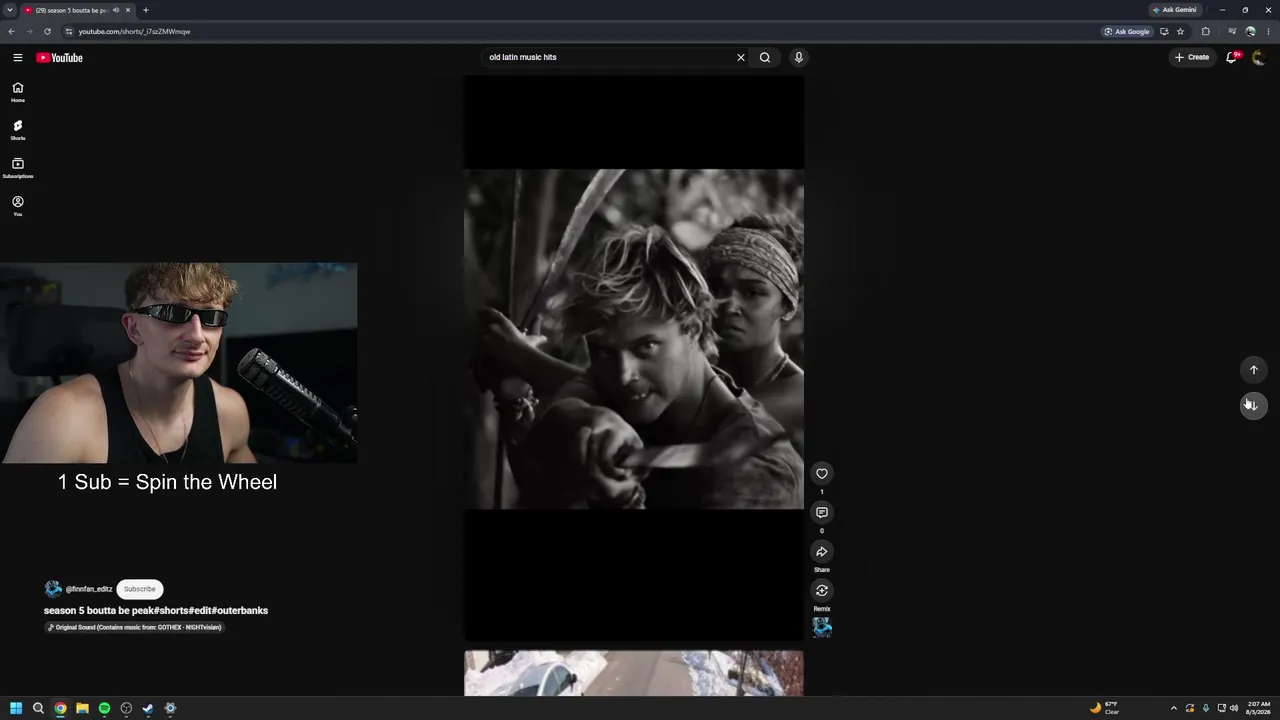Open the taskbar clock showing 2:07 AM

click(1258, 708)
